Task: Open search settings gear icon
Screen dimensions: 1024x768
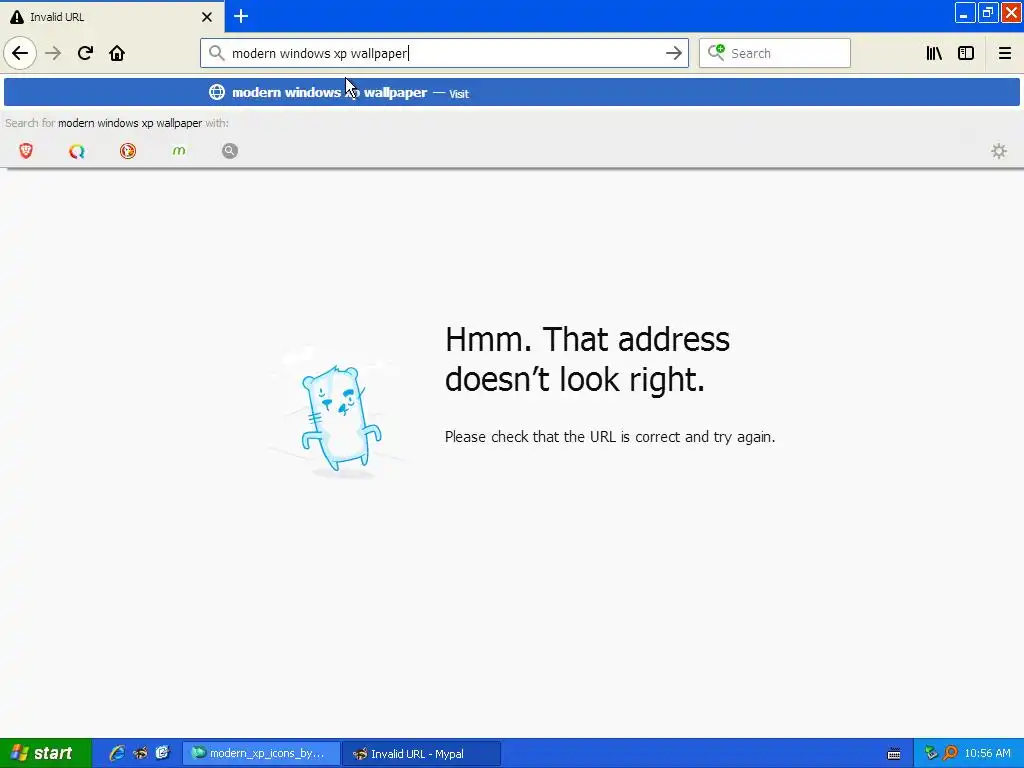Action: point(999,151)
